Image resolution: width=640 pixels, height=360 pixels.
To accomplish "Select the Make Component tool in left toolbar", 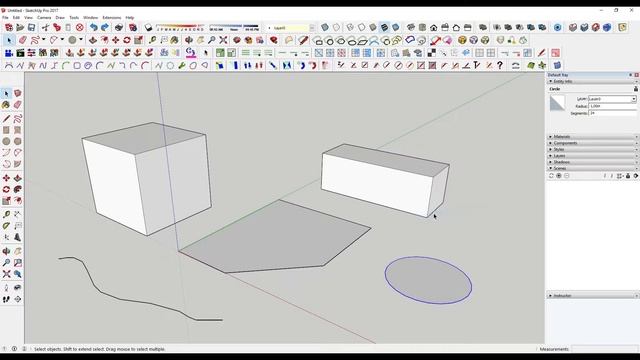I will point(18,93).
